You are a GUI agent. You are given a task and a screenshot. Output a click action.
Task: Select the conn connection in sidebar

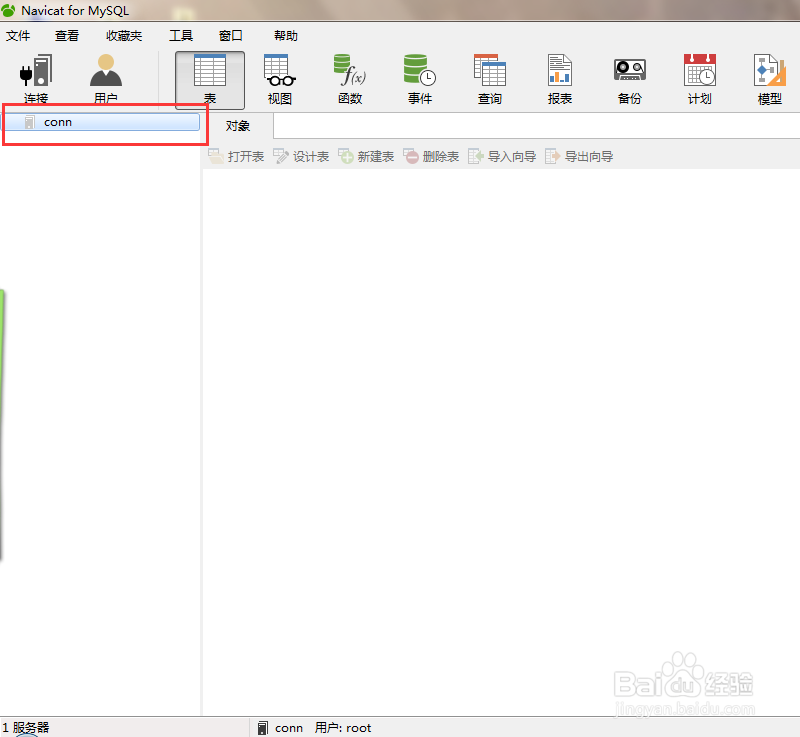(57, 122)
